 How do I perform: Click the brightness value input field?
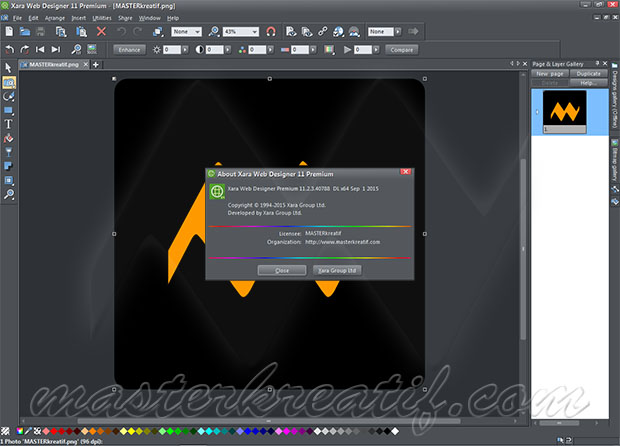(172, 50)
